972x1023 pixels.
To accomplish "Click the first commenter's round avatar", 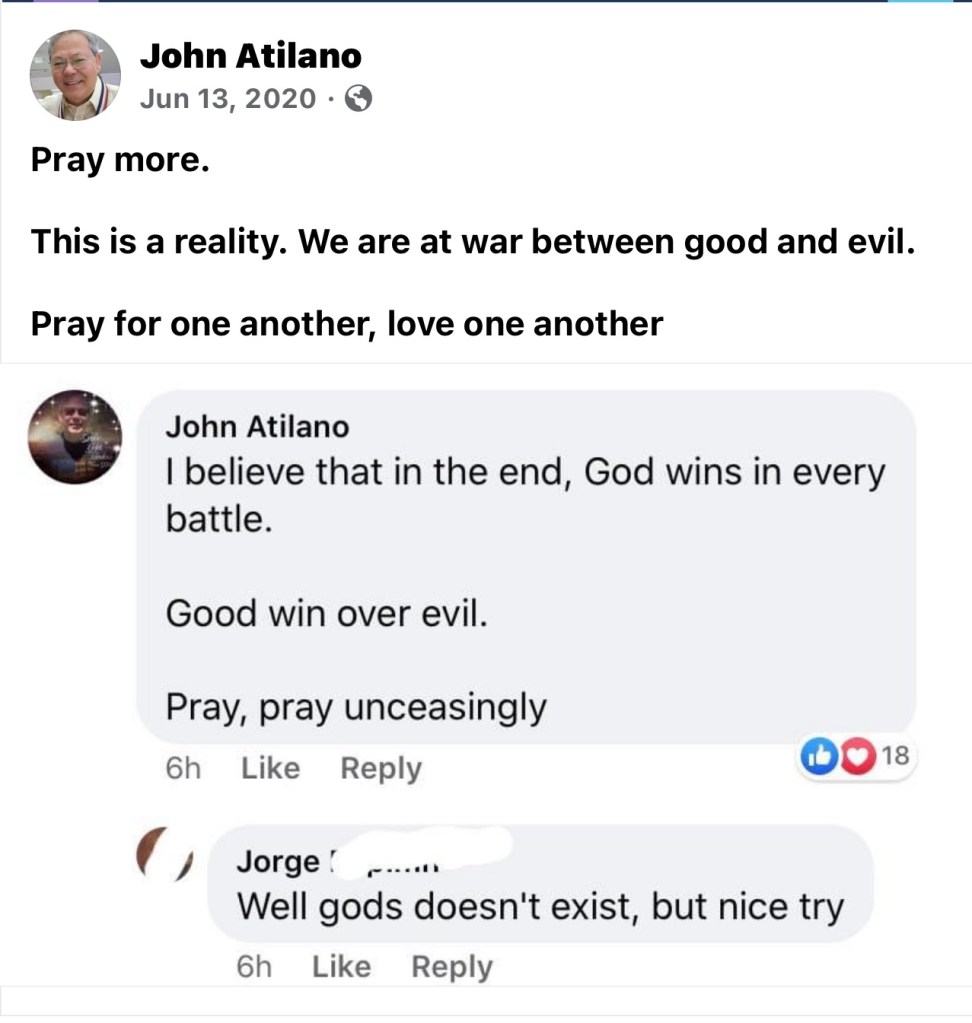I will (75, 437).
